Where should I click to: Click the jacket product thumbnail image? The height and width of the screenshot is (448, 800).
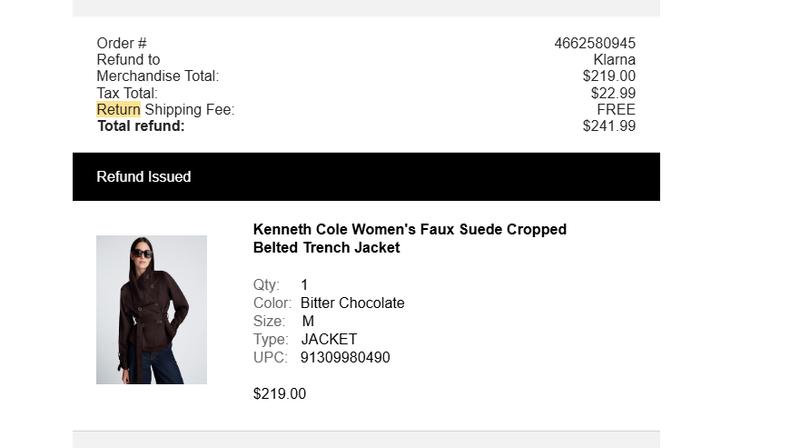(x=151, y=309)
